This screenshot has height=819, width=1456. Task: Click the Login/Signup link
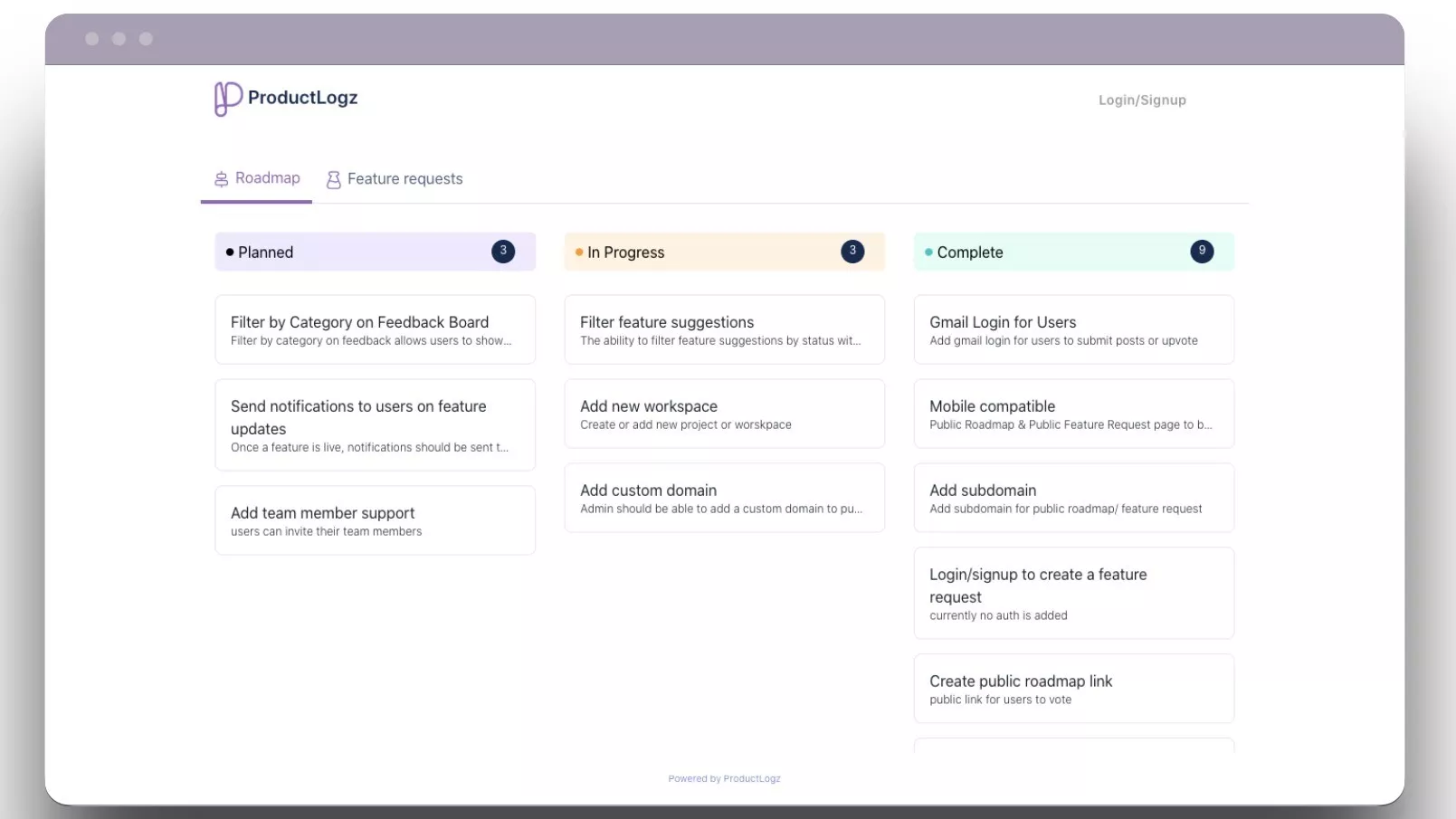(1142, 100)
